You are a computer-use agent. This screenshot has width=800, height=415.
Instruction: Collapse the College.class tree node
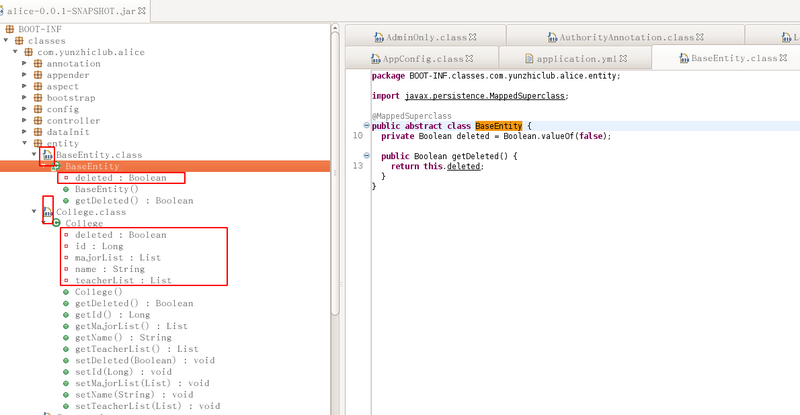[x=34, y=211]
